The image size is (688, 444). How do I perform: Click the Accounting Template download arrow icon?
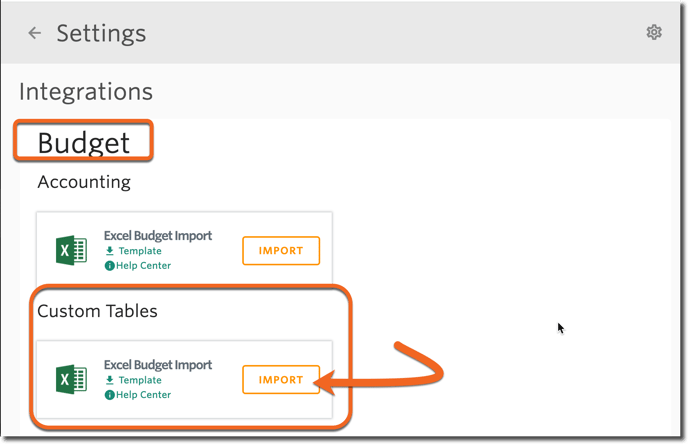click(110, 251)
